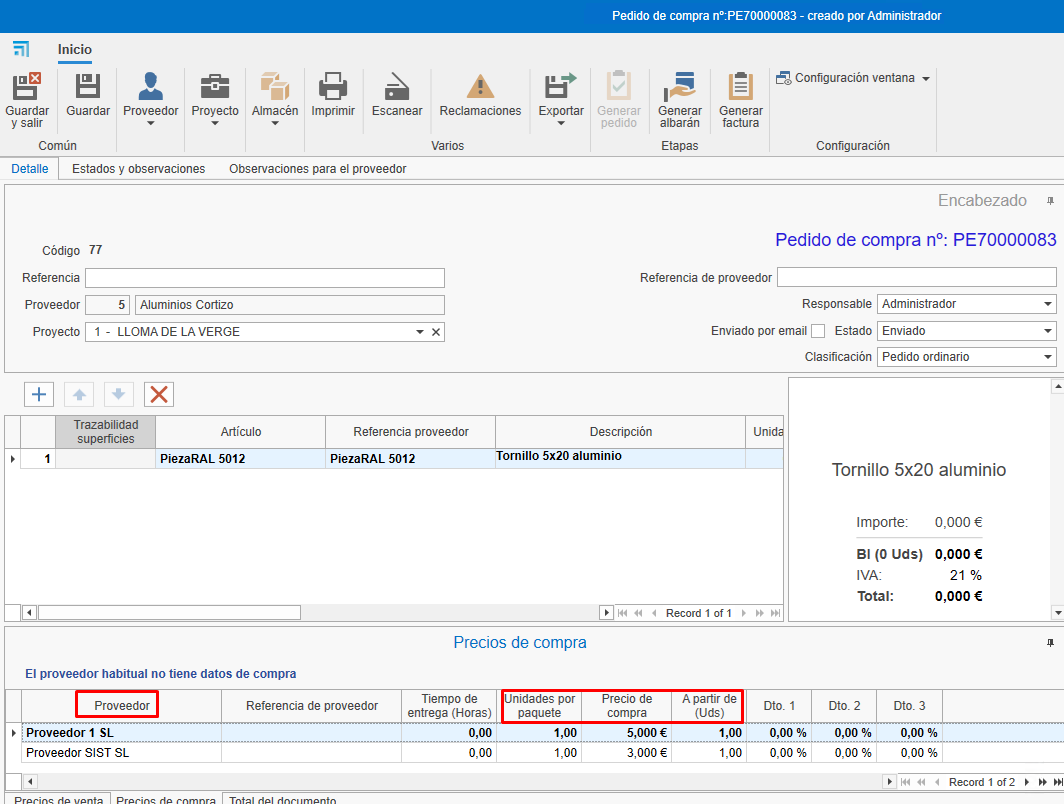This screenshot has height=804, width=1064.
Task: Expand row indicator for Proveedor 1 SL
Action: [14, 733]
